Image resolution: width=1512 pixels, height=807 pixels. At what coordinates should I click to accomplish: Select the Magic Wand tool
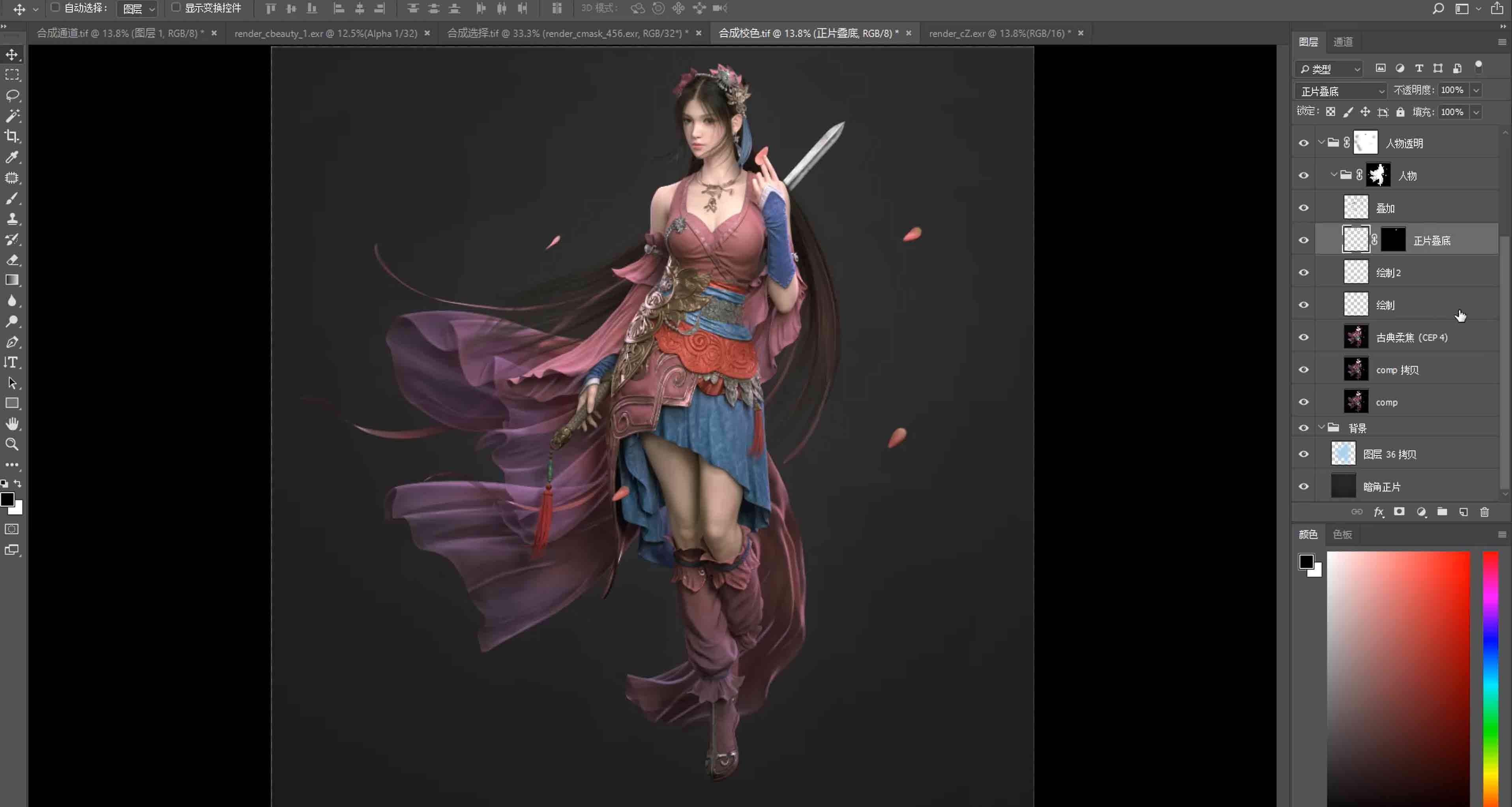pos(12,116)
